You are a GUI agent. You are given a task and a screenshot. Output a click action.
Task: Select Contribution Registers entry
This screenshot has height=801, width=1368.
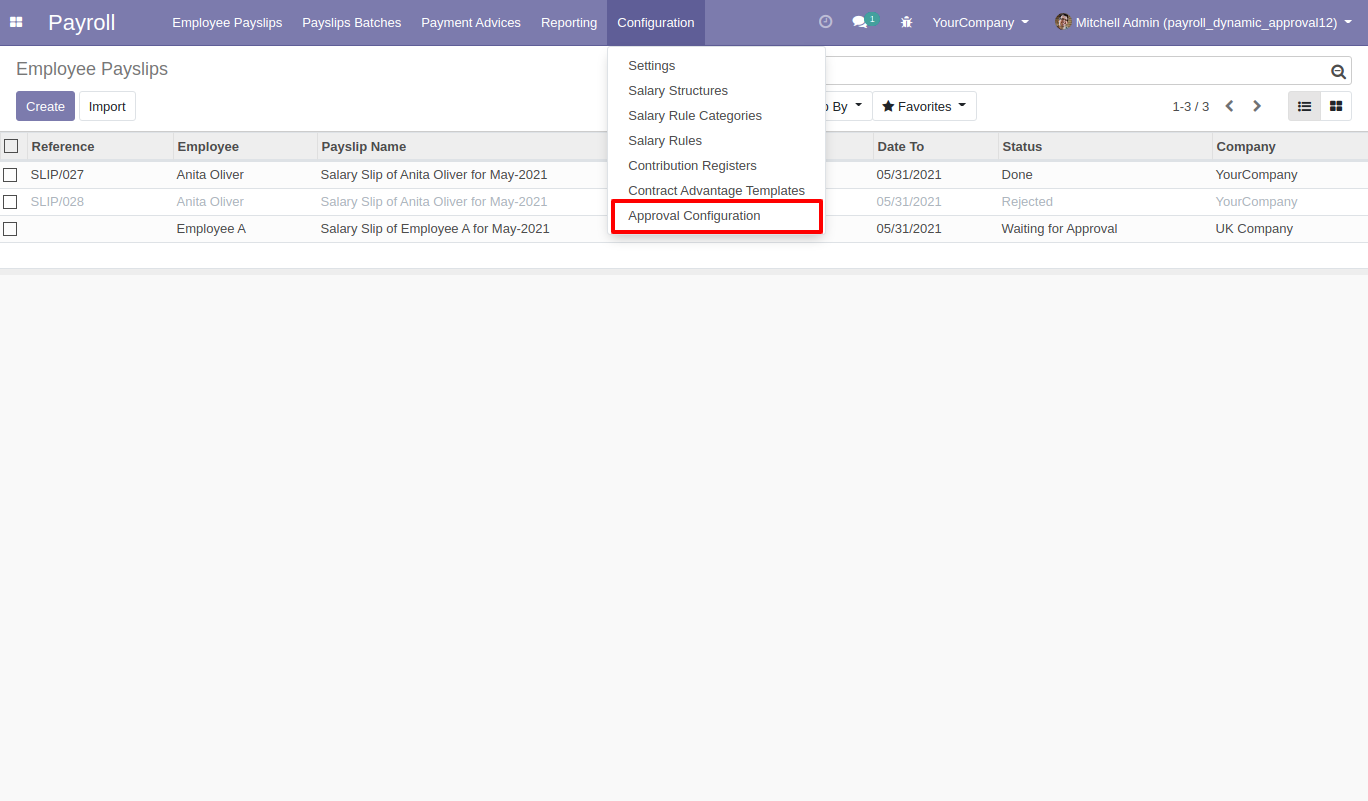click(x=717, y=166)
